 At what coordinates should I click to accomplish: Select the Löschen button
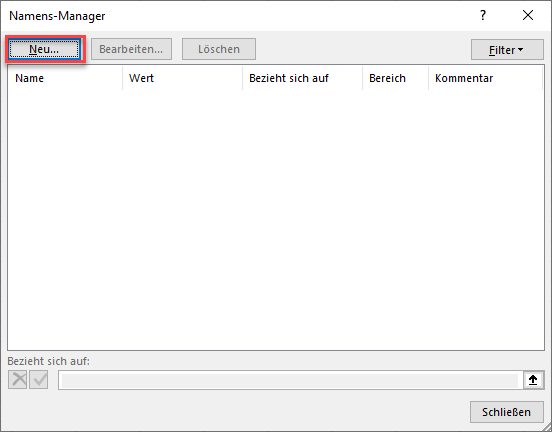(219, 49)
